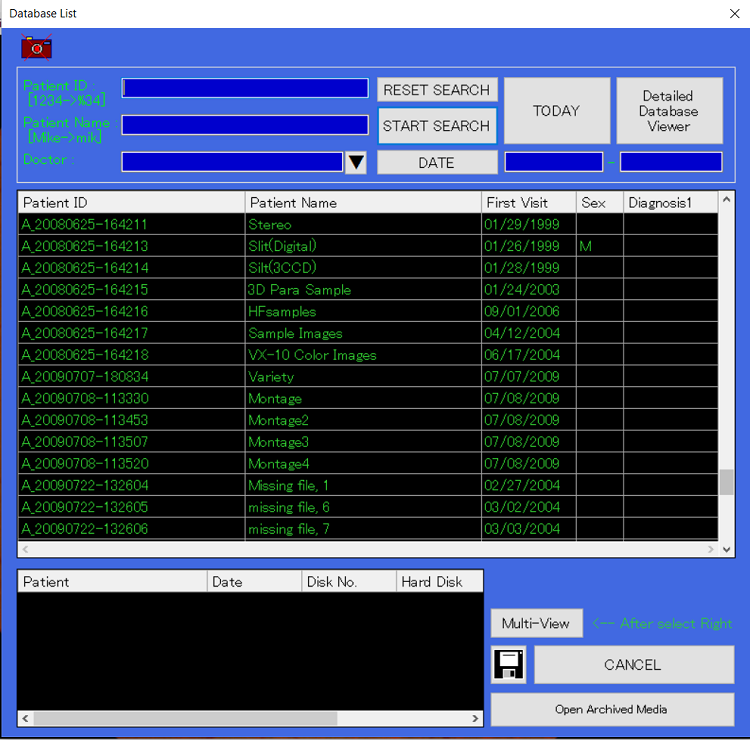Click the start date range field
Image resolution: width=750 pixels, height=740 pixels.
pos(553,162)
